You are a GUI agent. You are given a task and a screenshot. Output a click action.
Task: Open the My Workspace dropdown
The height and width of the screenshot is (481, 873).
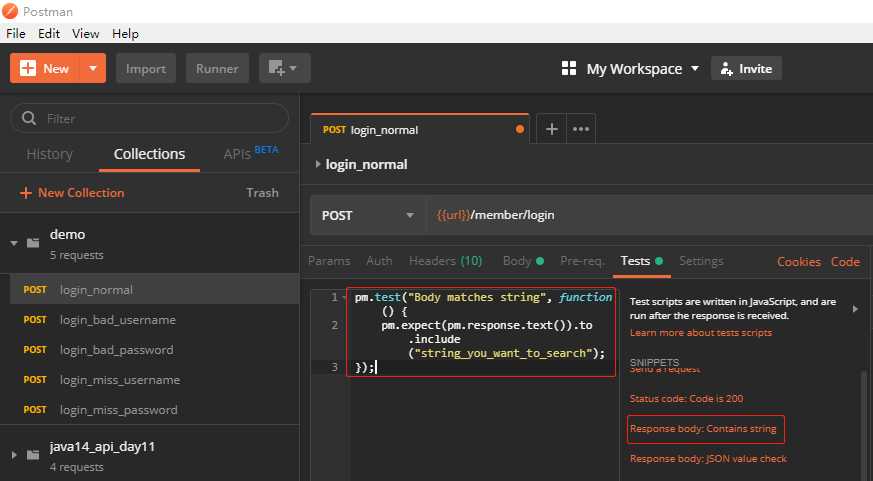pyautogui.click(x=643, y=69)
